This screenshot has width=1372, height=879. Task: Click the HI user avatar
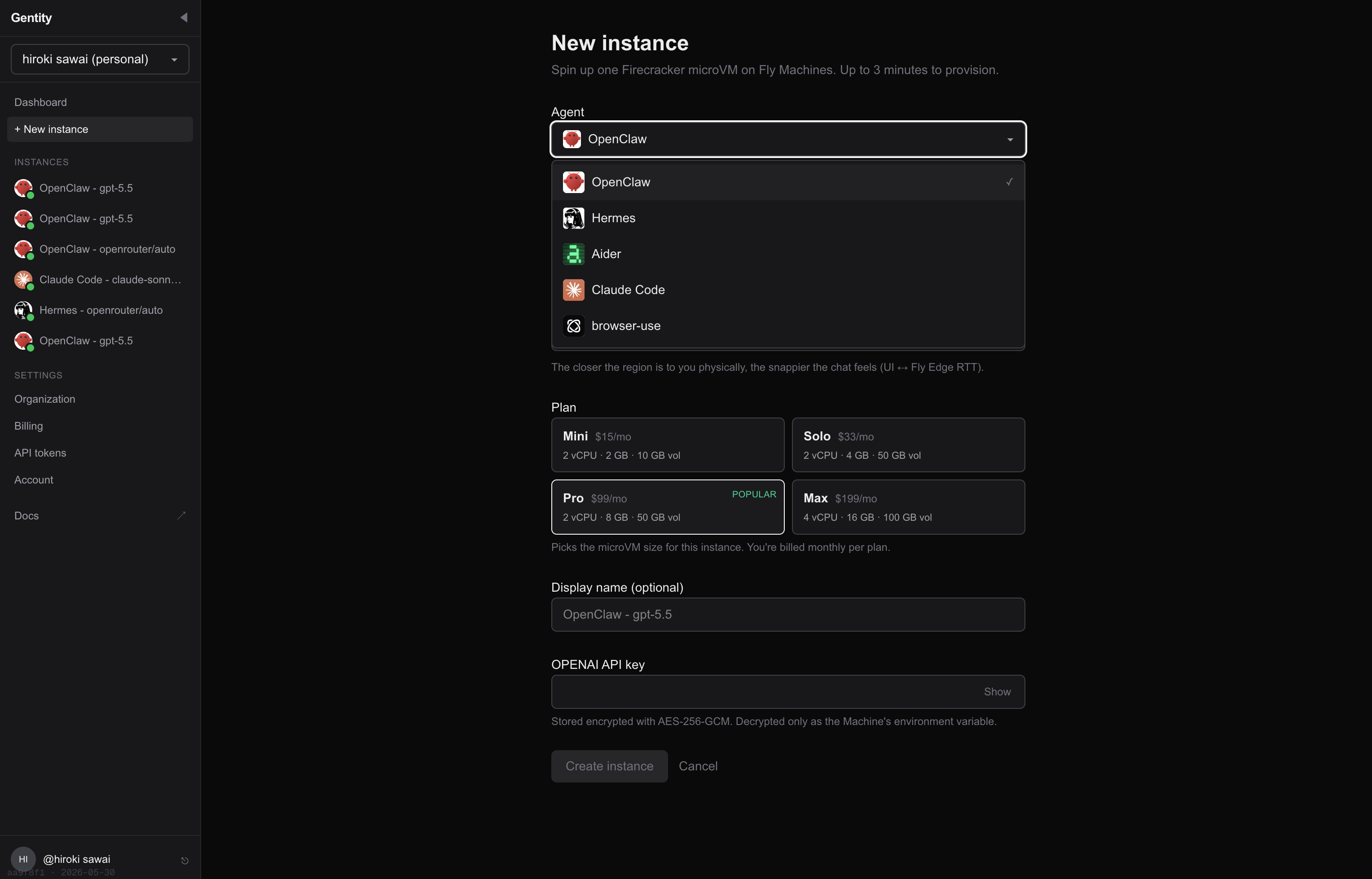click(23, 859)
